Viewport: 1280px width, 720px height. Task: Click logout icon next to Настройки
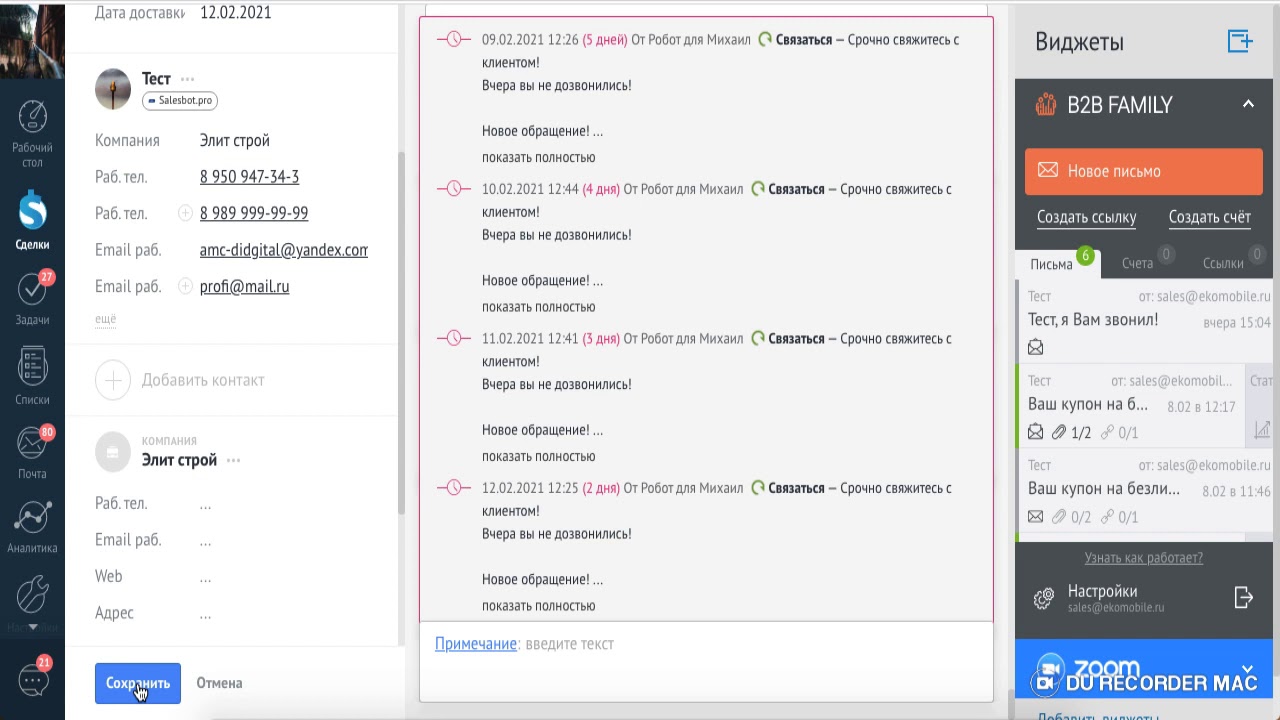[x=1243, y=598]
